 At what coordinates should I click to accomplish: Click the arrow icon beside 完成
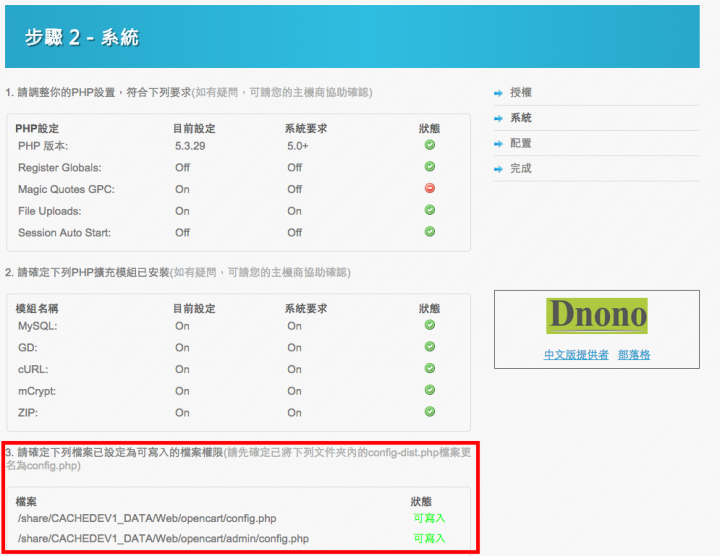pos(498,169)
